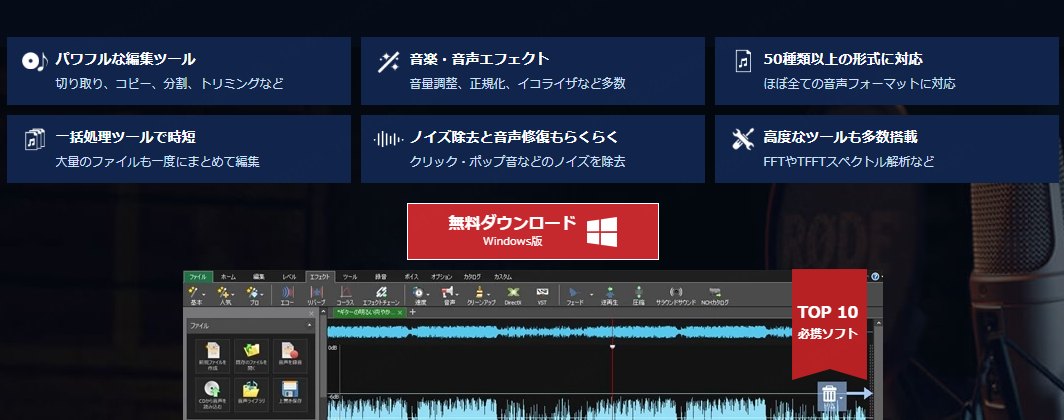1064x420 pixels.
Task: Click the red playhead marker on waveform
Action: [x=612, y=347]
